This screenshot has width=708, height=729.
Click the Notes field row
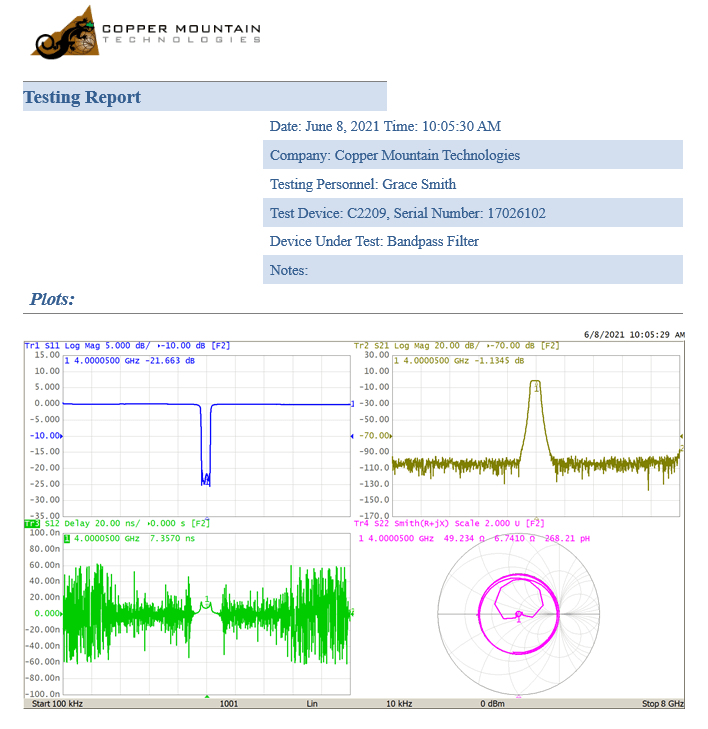point(472,270)
